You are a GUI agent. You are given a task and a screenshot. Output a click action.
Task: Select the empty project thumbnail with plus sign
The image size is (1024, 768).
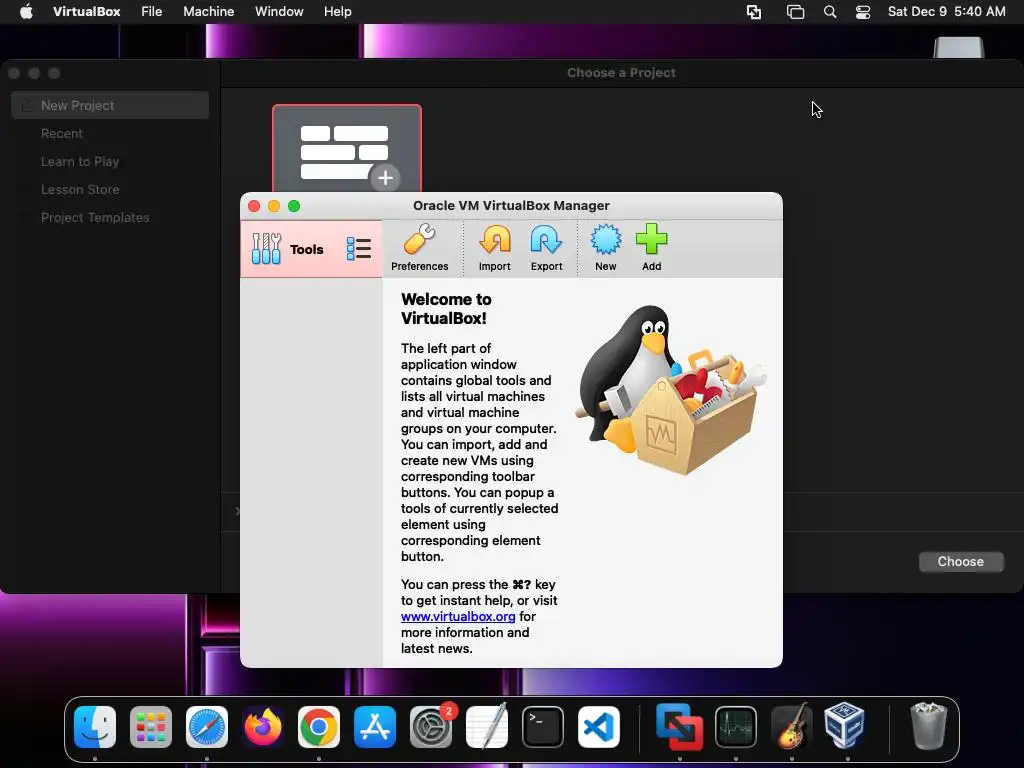click(347, 148)
